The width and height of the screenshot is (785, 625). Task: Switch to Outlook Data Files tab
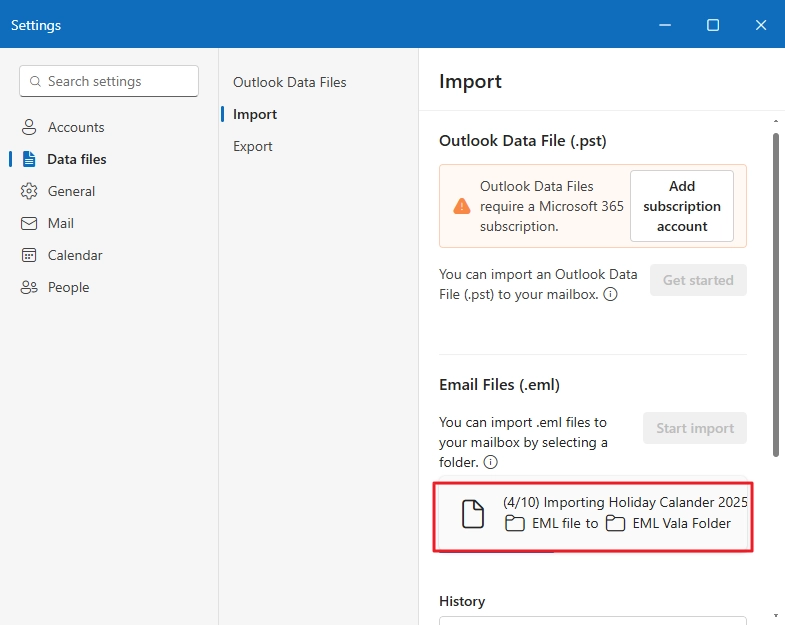289,82
